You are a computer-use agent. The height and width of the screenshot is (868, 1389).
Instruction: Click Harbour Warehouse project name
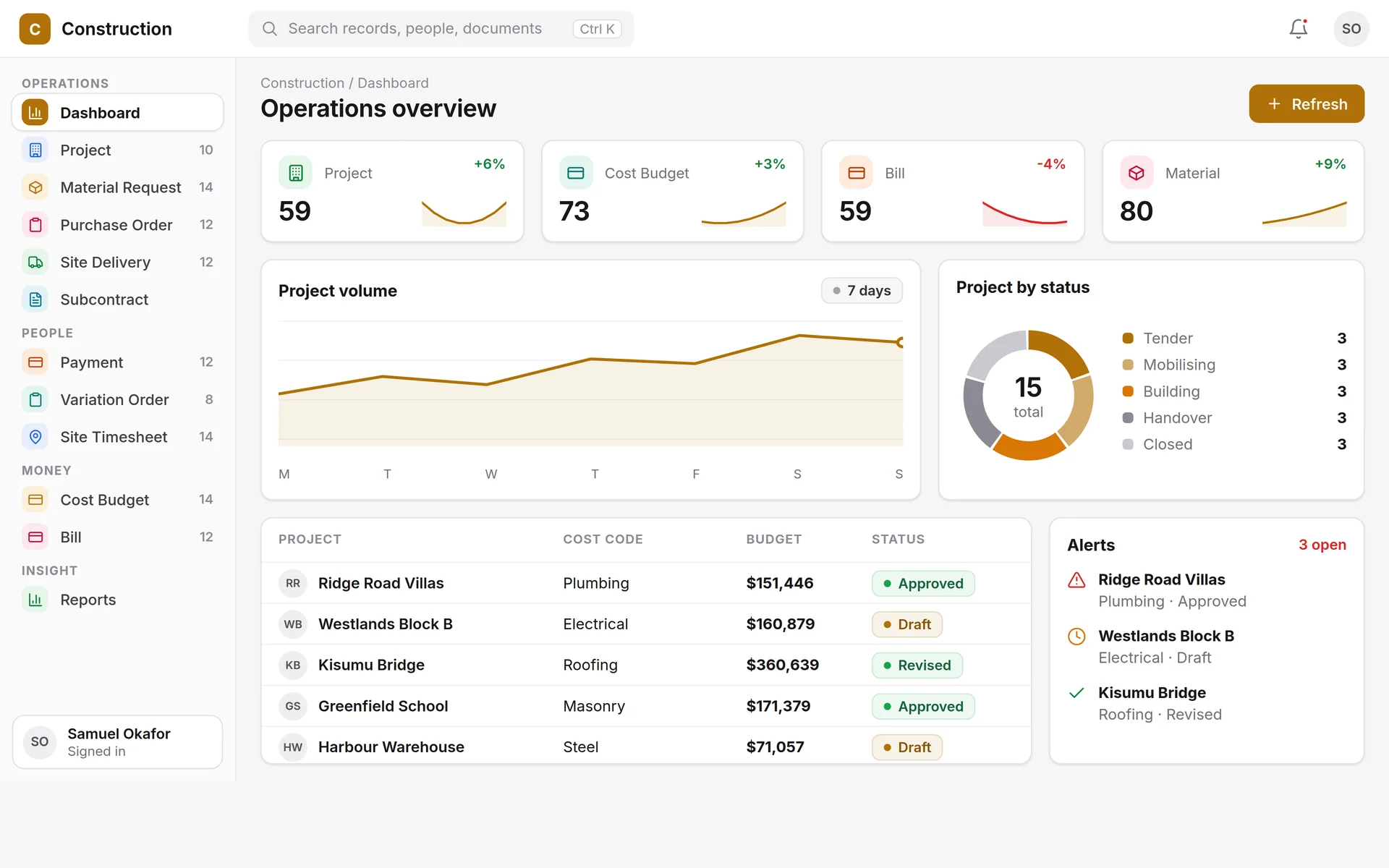(391, 747)
